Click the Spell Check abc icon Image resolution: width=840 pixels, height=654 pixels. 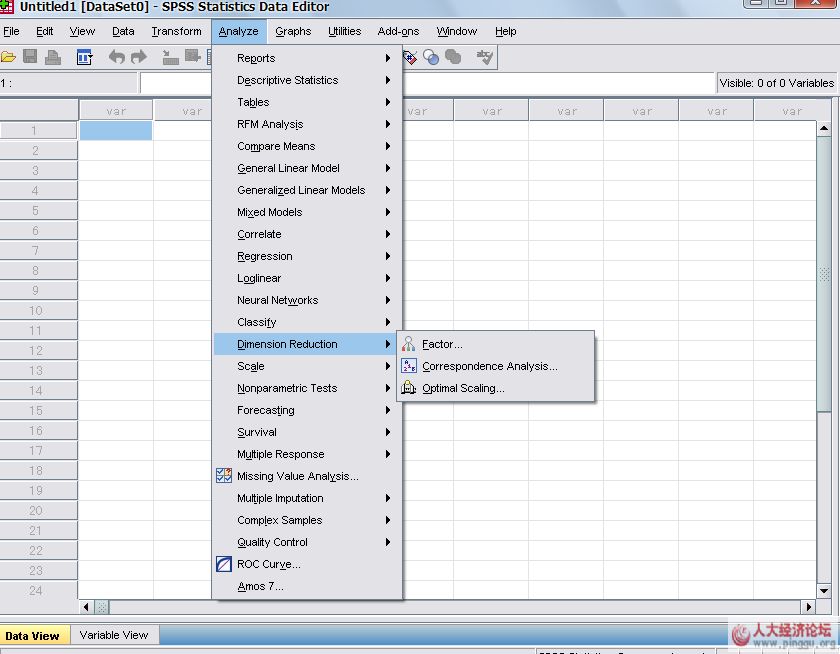(485, 57)
